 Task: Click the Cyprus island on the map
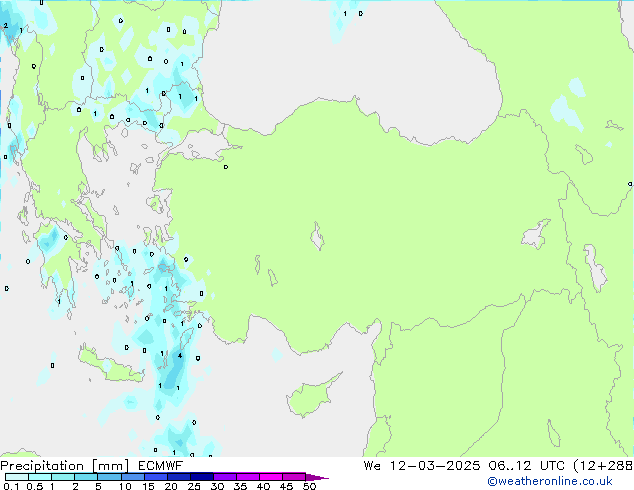(x=311, y=397)
